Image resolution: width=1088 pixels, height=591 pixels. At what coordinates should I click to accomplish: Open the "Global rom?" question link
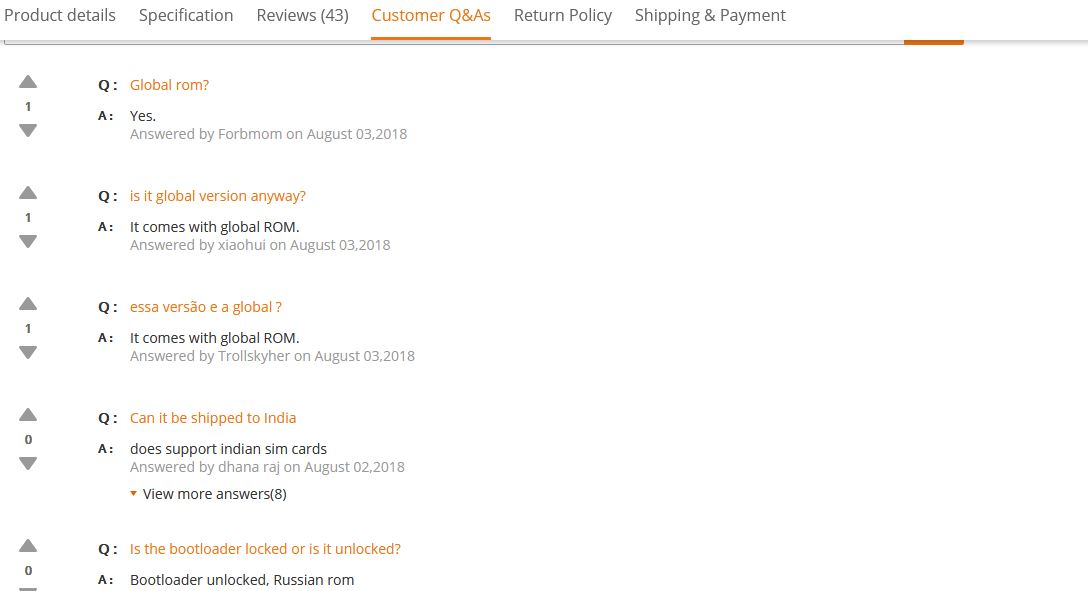point(169,85)
